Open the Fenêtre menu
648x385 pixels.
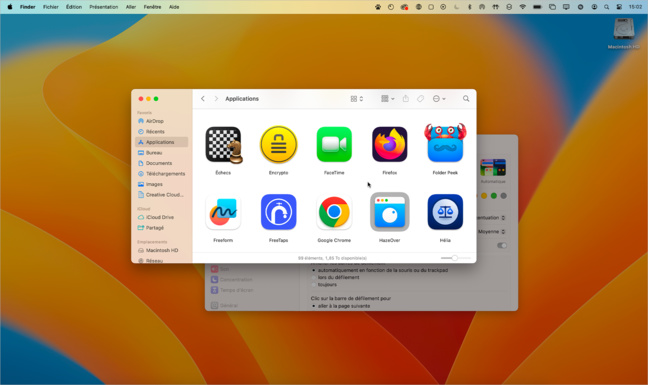click(x=152, y=7)
